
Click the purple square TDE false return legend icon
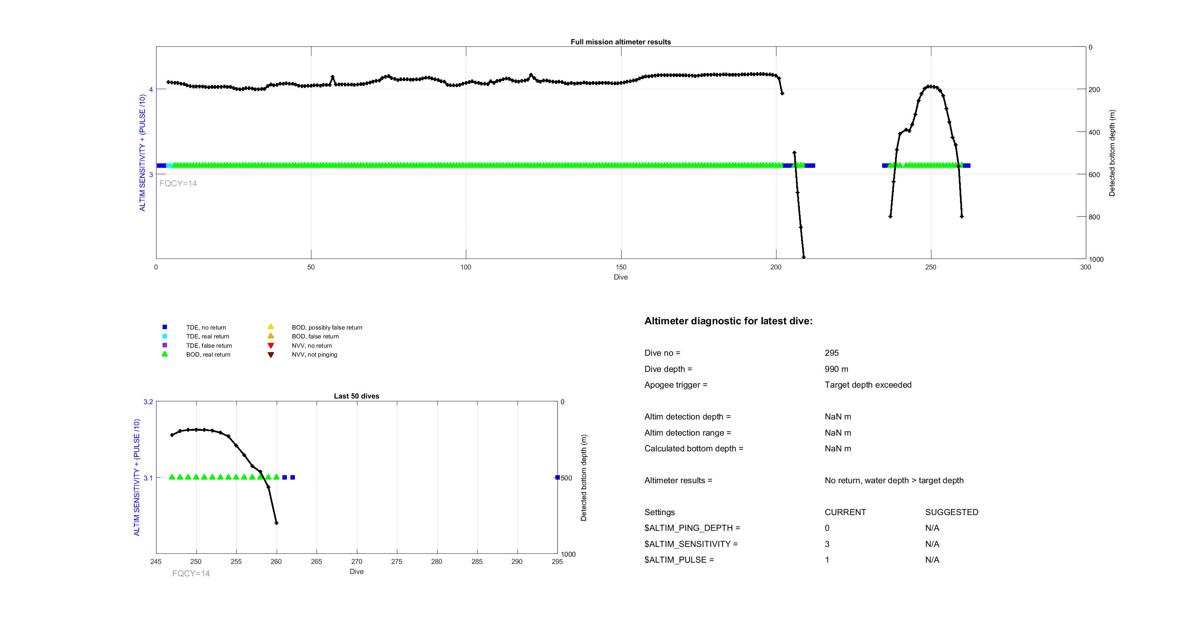[165, 345]
